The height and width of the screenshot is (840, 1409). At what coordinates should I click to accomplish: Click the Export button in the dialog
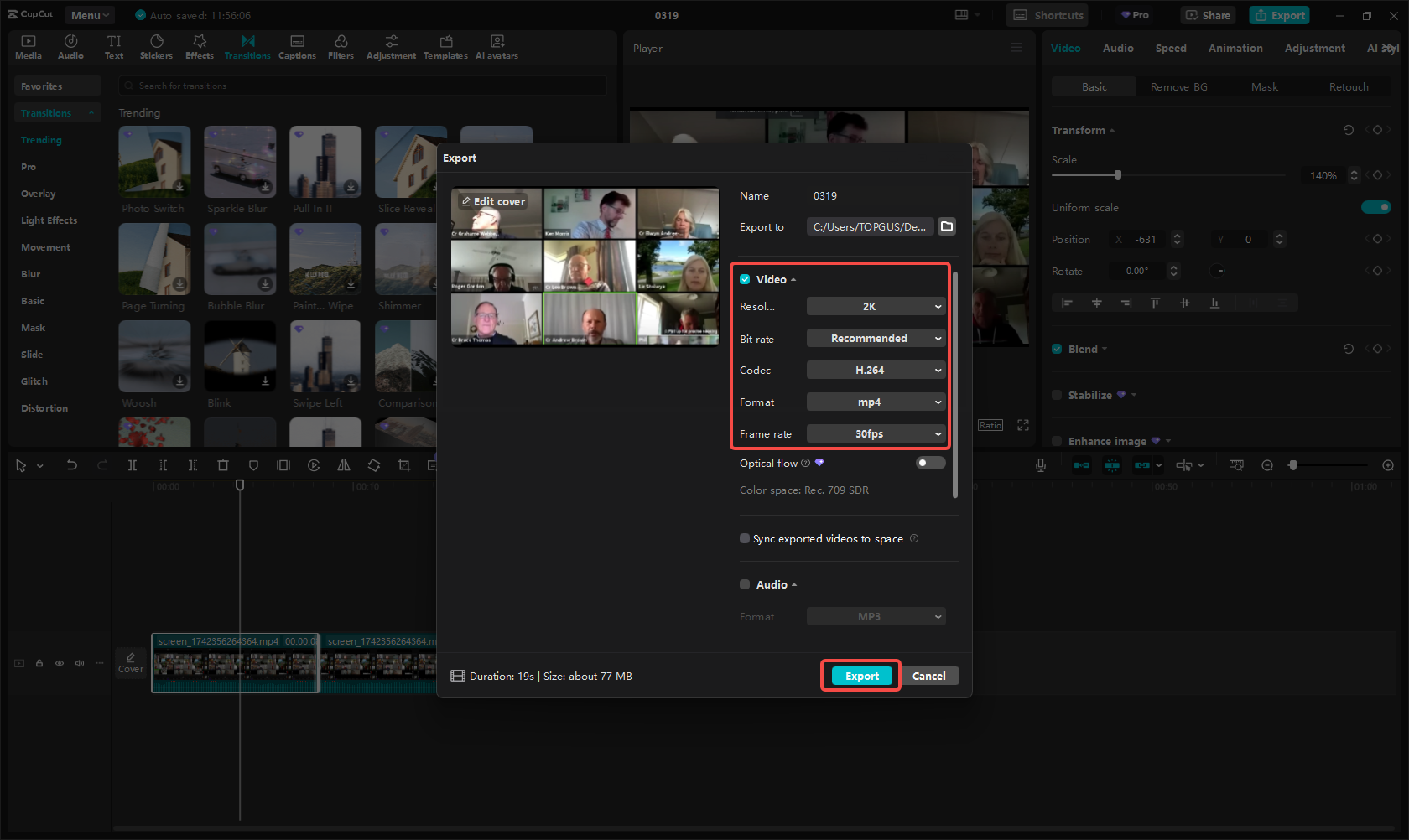click(x=862, y=676)
